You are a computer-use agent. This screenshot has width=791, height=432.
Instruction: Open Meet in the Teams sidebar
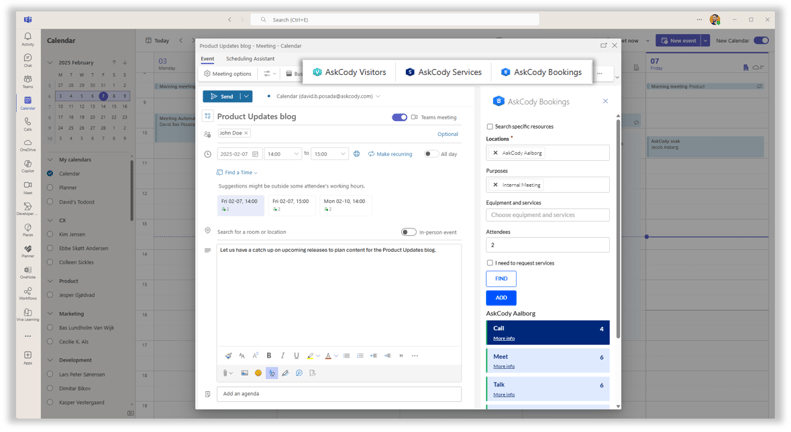[x=28, y=187]
